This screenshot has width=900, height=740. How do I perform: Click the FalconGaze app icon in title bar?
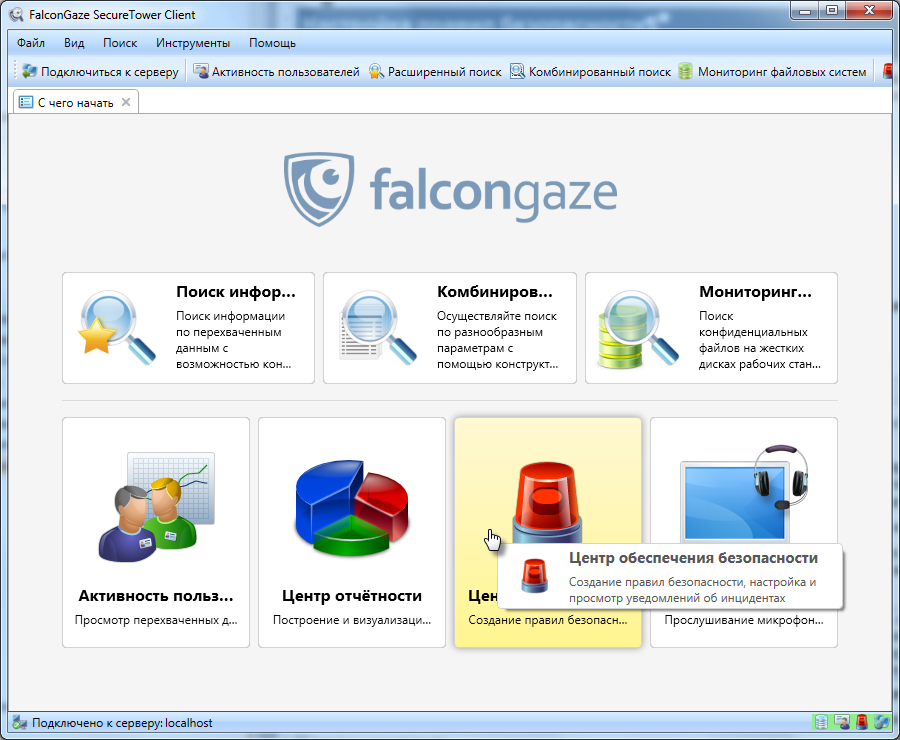pyautogui.click(x=17, y=14)
